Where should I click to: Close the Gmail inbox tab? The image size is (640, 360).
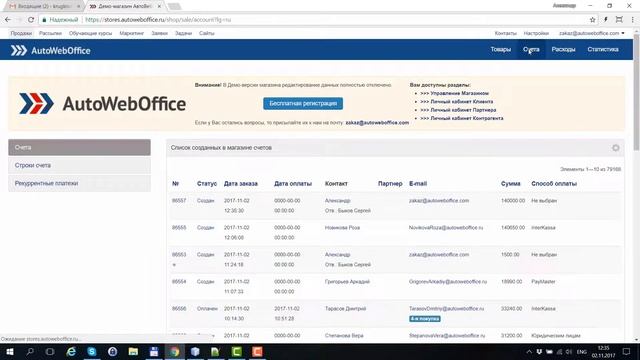tap(78, 7)
